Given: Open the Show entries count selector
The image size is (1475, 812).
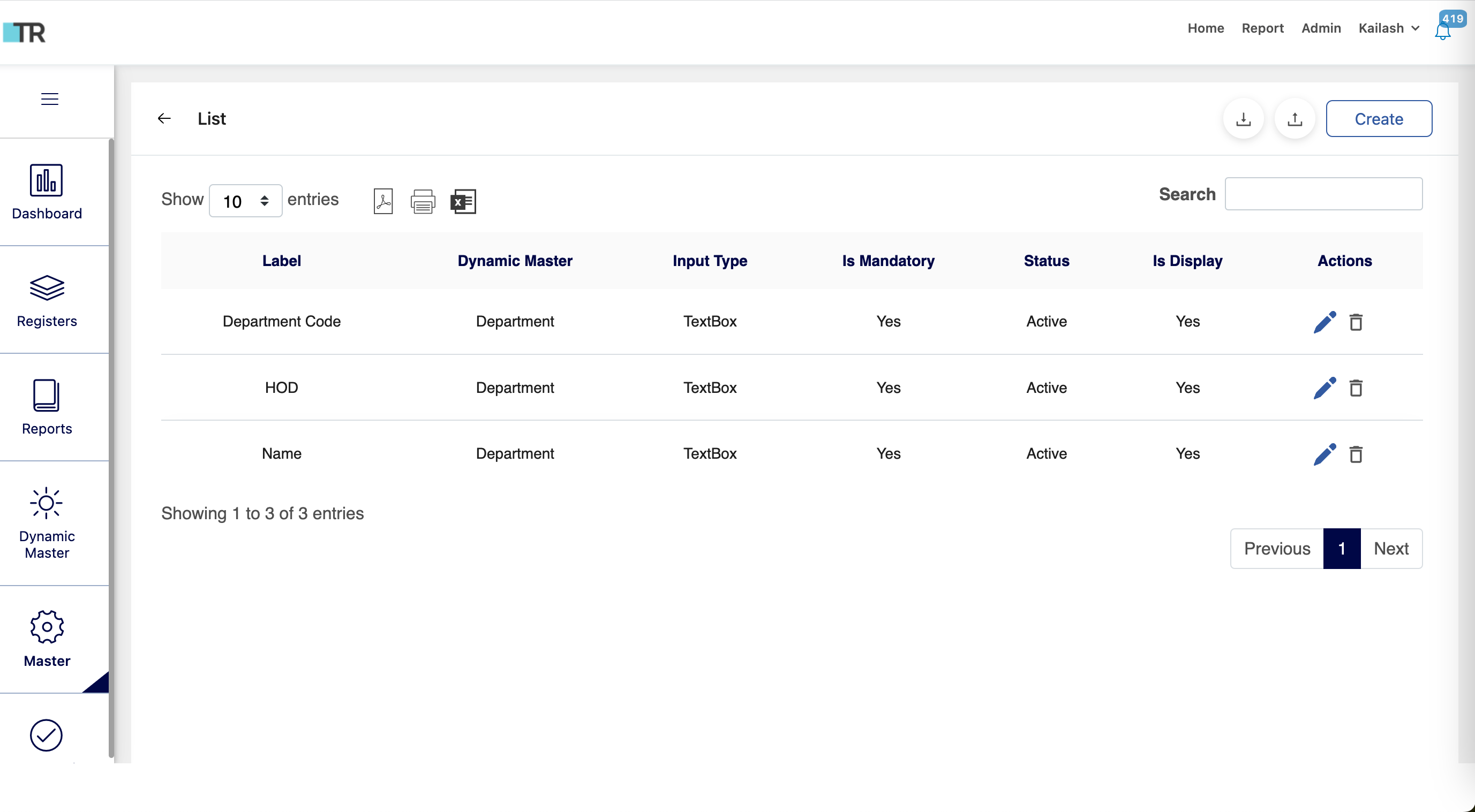Looking at the screenshot, I should (x=246, y=201).
